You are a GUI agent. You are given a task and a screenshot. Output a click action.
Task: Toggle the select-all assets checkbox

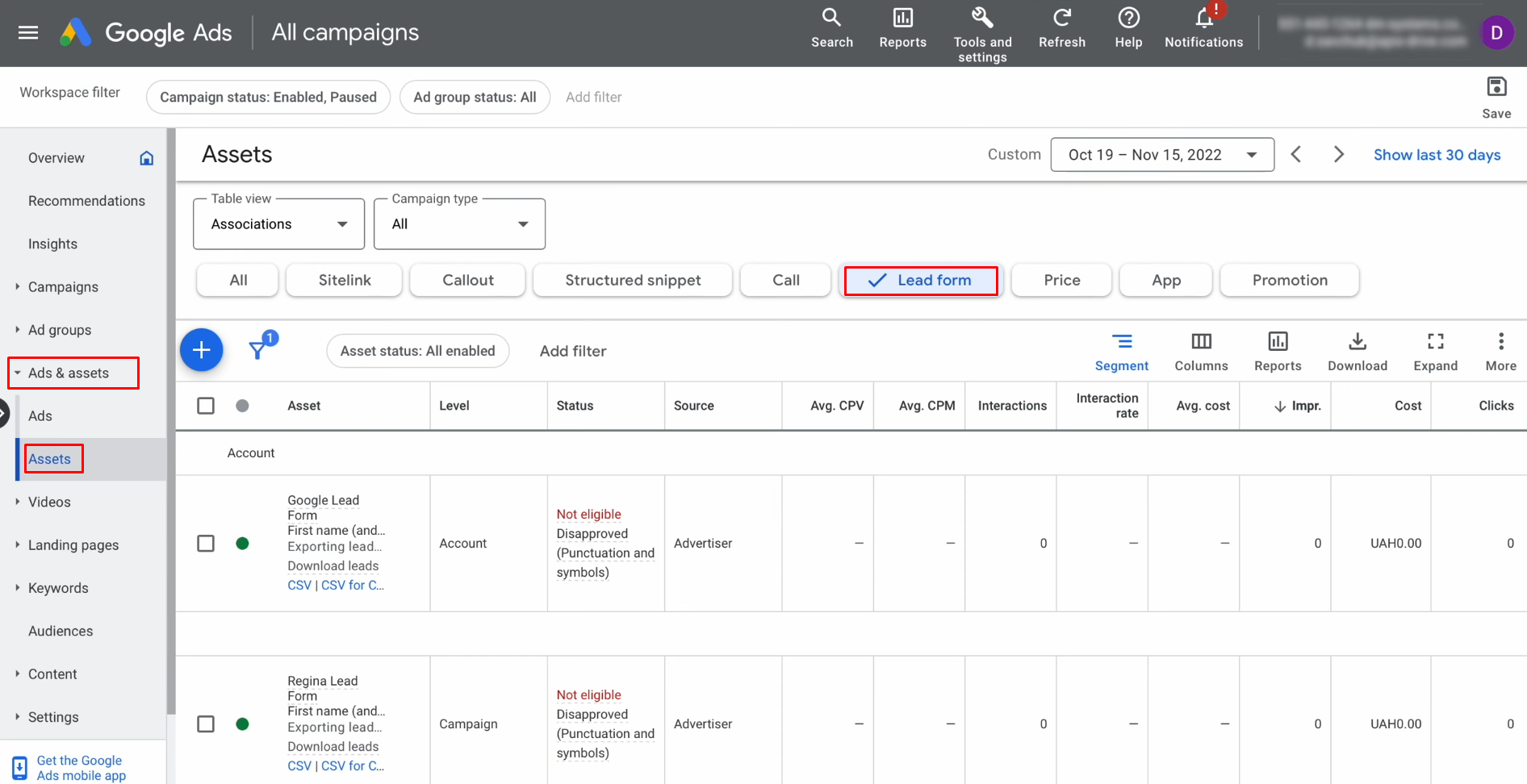pyautogui.click(x=206, y=406)
